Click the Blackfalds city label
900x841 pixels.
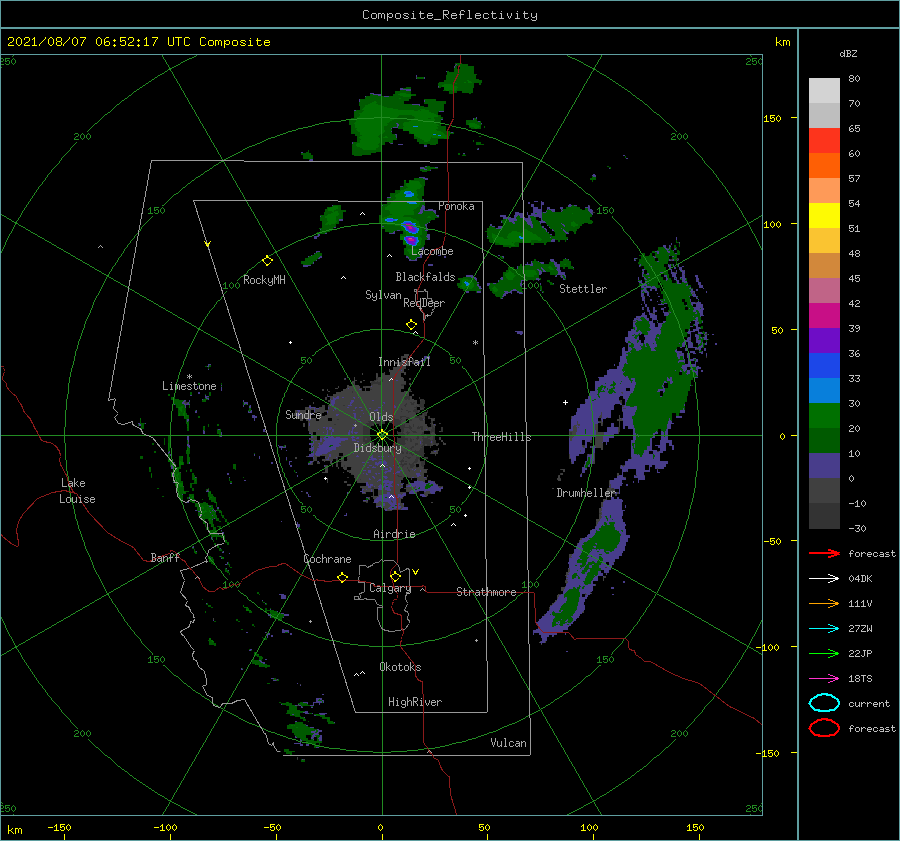pyautogui.click(x=425, y=277)
